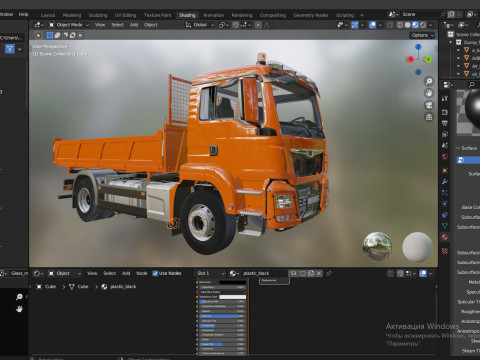Screen dimensions: 480x360
Task: Toggle viewport gizmos display
Action: [x=355, y=25]
